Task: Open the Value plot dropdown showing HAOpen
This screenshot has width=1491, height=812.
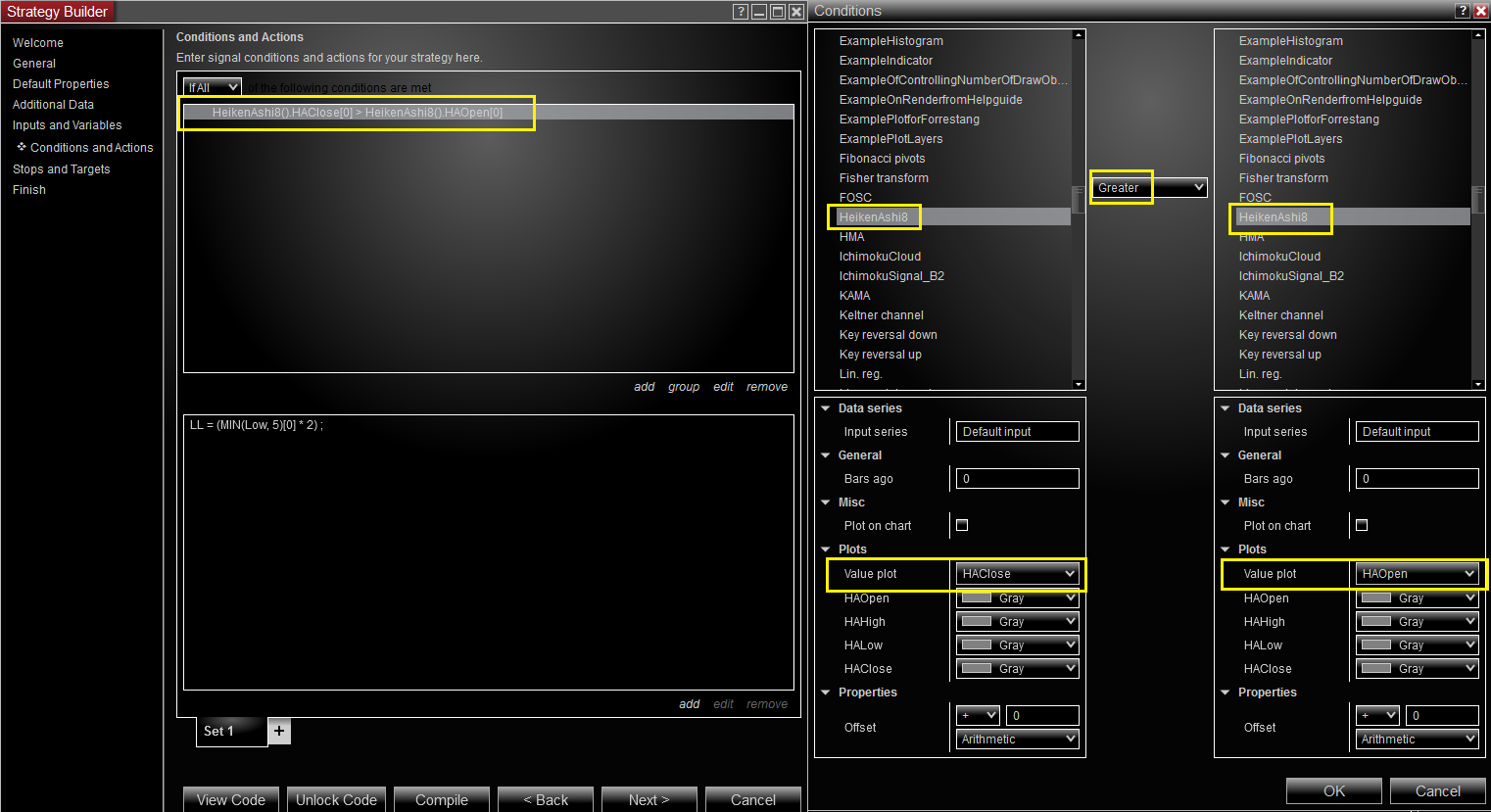Action: [1418, 574]
